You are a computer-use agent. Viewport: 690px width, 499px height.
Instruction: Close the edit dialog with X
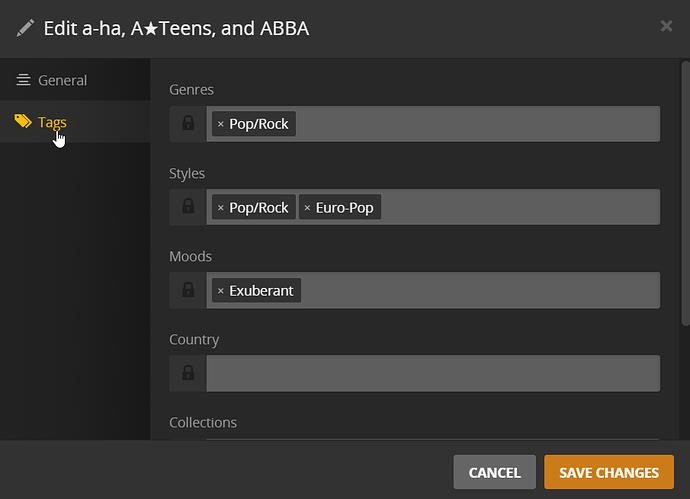point(666,26)
